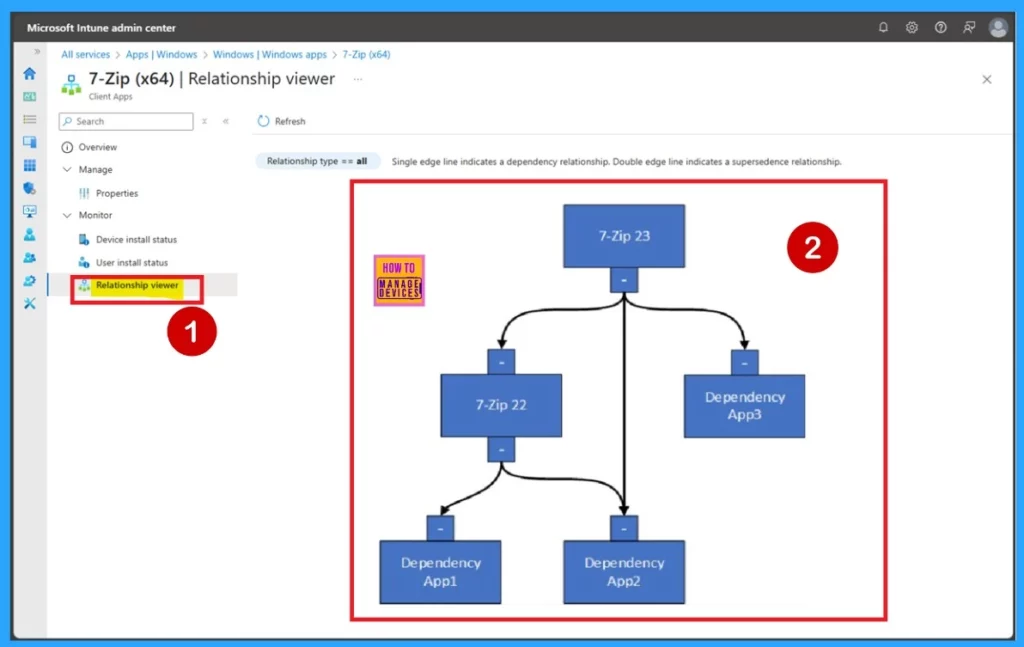Select the Dependency App3 node
This screenshot has width=1024, height=647.
(744, 405)
